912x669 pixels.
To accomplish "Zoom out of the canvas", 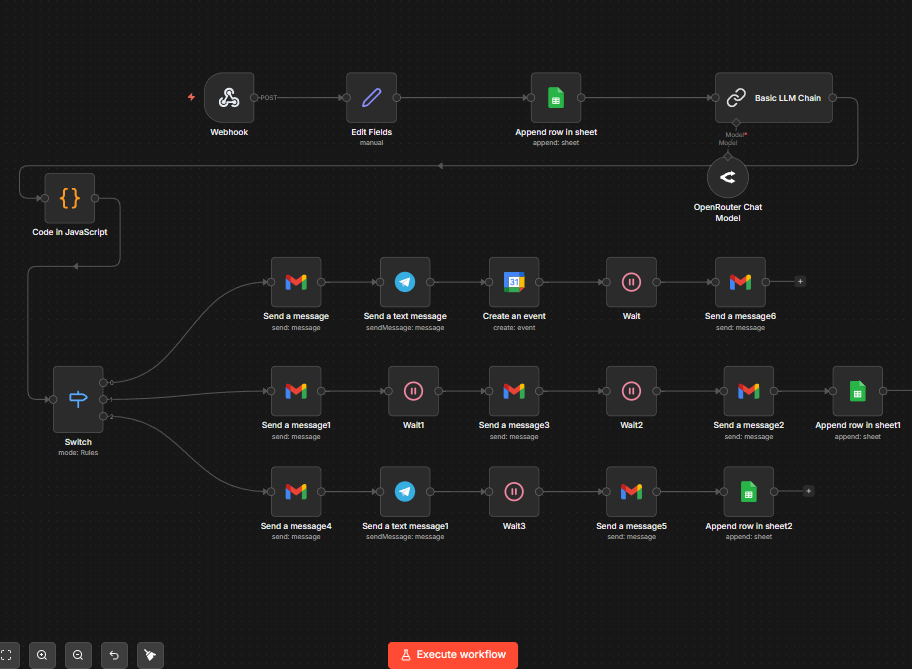I will [x=79, y=656].
